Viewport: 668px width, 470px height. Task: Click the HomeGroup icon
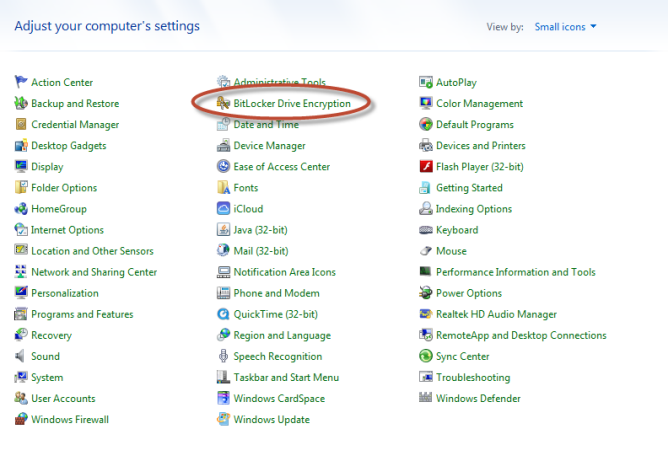point(20,208)
